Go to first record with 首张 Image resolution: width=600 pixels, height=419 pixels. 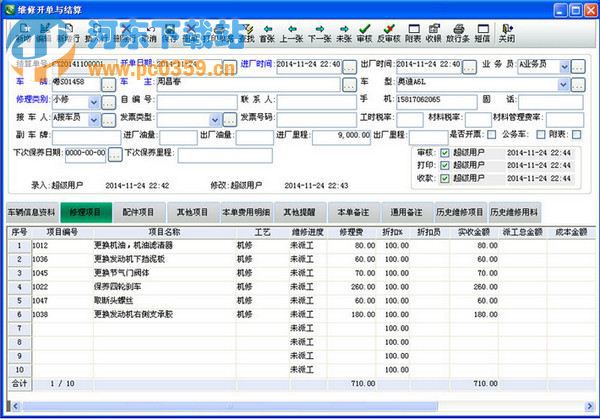(267, 33)
